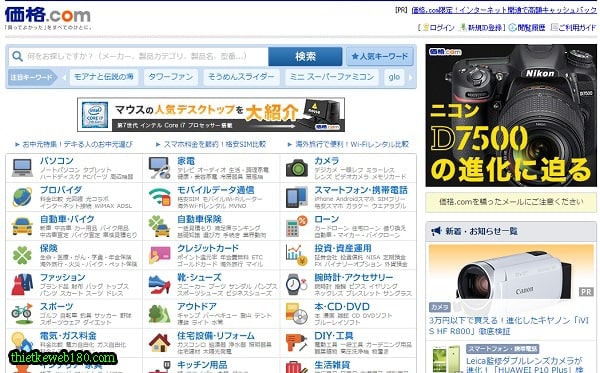Click the HUAWEI green phone thumbnail

click(446, 359)
